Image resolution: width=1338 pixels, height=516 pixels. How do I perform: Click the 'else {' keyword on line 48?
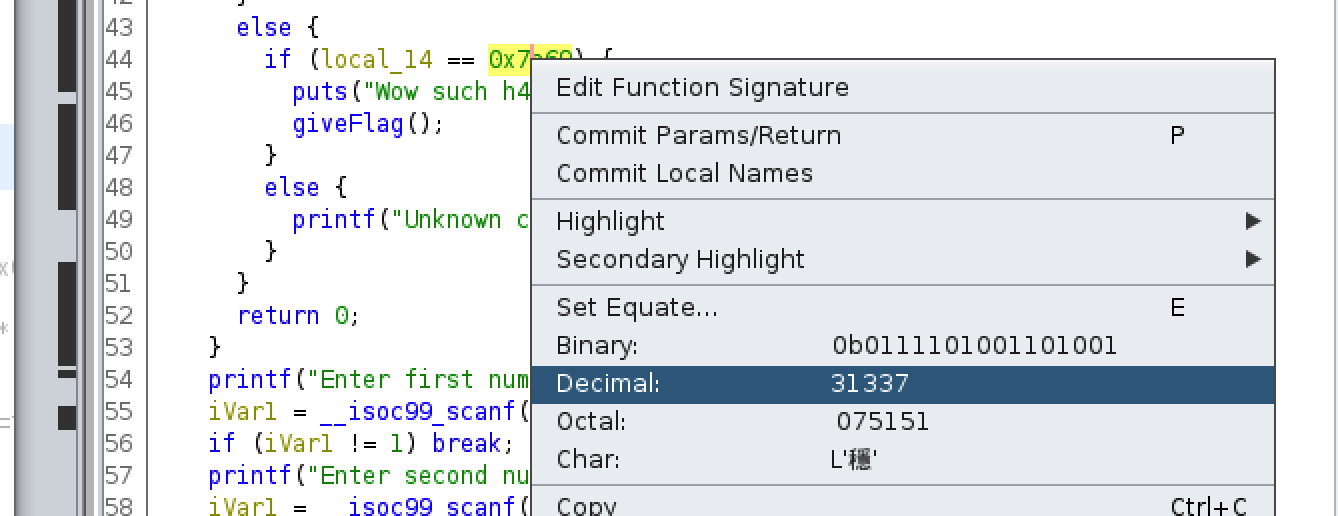(306, 188)
